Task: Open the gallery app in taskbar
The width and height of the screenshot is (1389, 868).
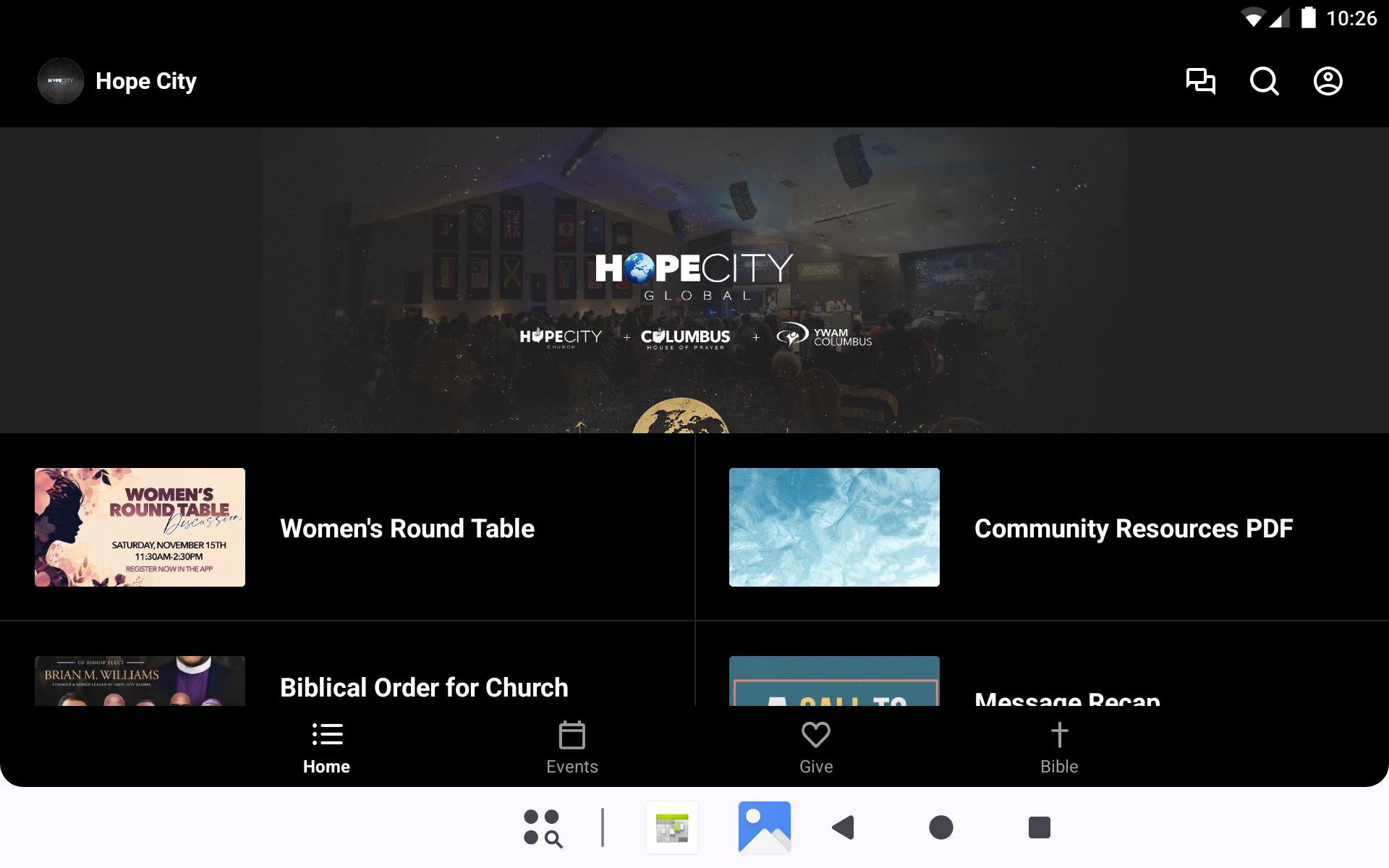Action: pos(764,827)
